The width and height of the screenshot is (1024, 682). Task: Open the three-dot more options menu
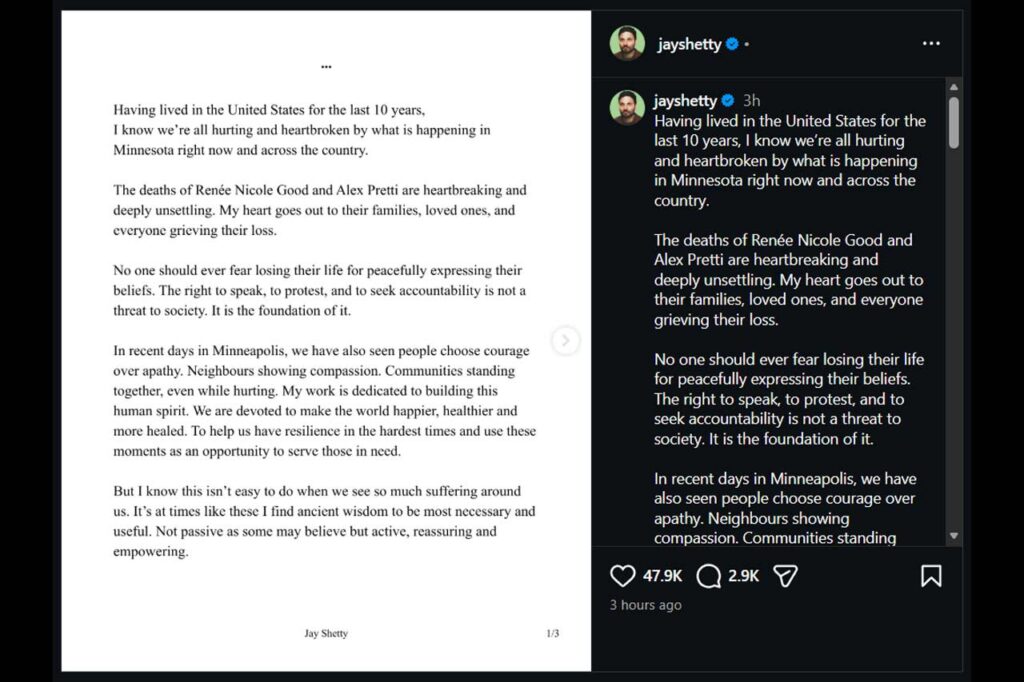[931, 44]
